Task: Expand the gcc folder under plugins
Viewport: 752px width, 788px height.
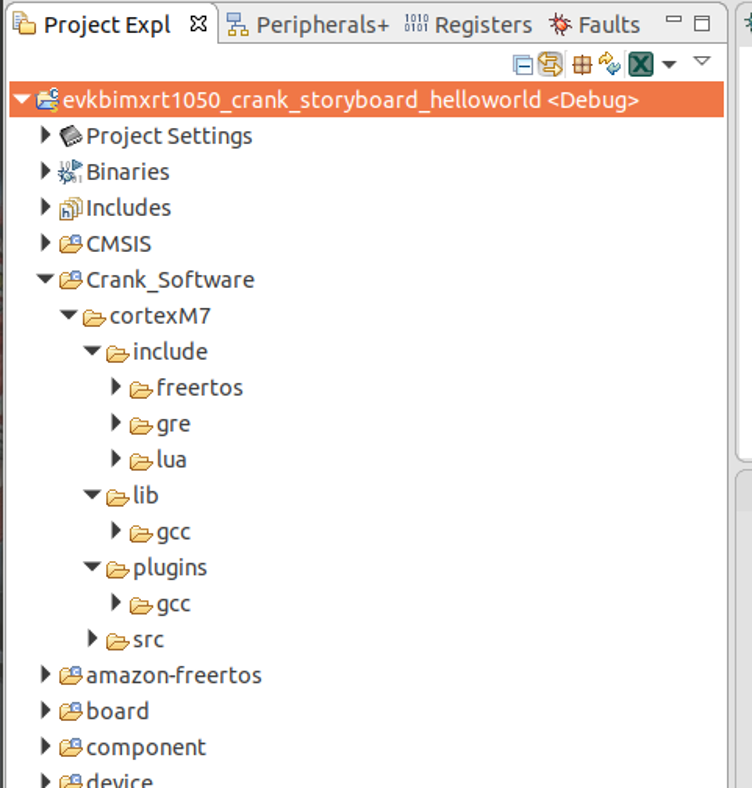Action: click(x=116, y=602)
